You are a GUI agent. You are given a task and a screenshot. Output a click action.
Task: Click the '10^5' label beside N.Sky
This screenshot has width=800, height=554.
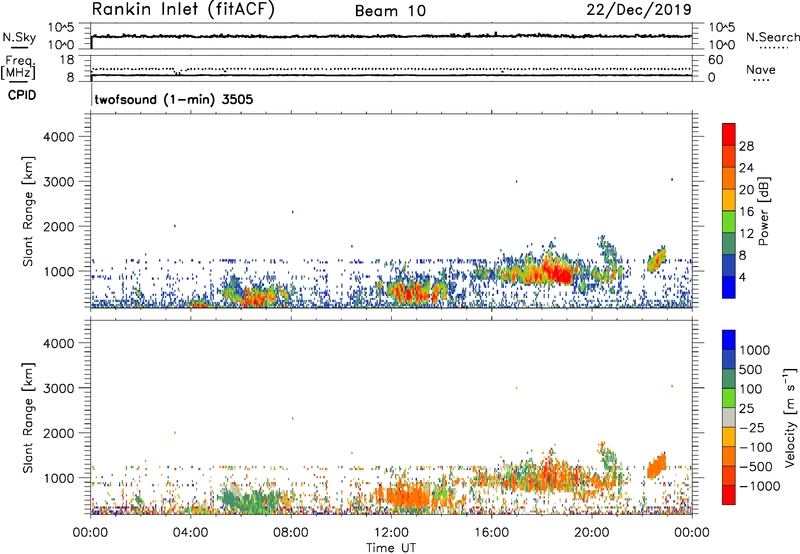[61, 28]
